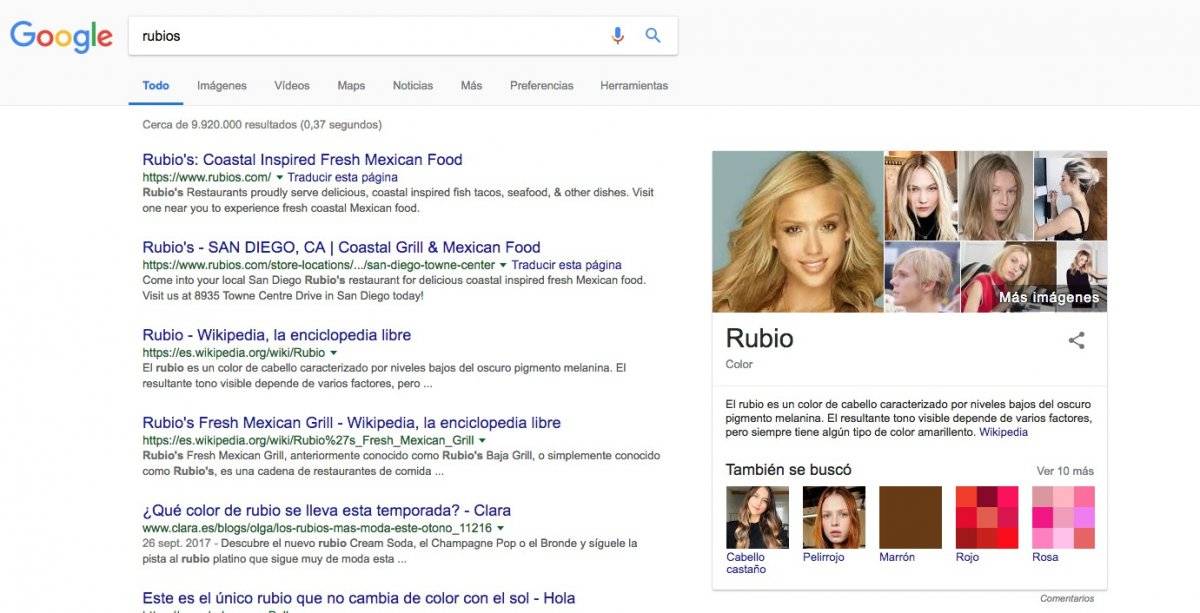Click Ver 10 más related searches
Screen dimensions: 1200x613
[x=1065, y=471]
